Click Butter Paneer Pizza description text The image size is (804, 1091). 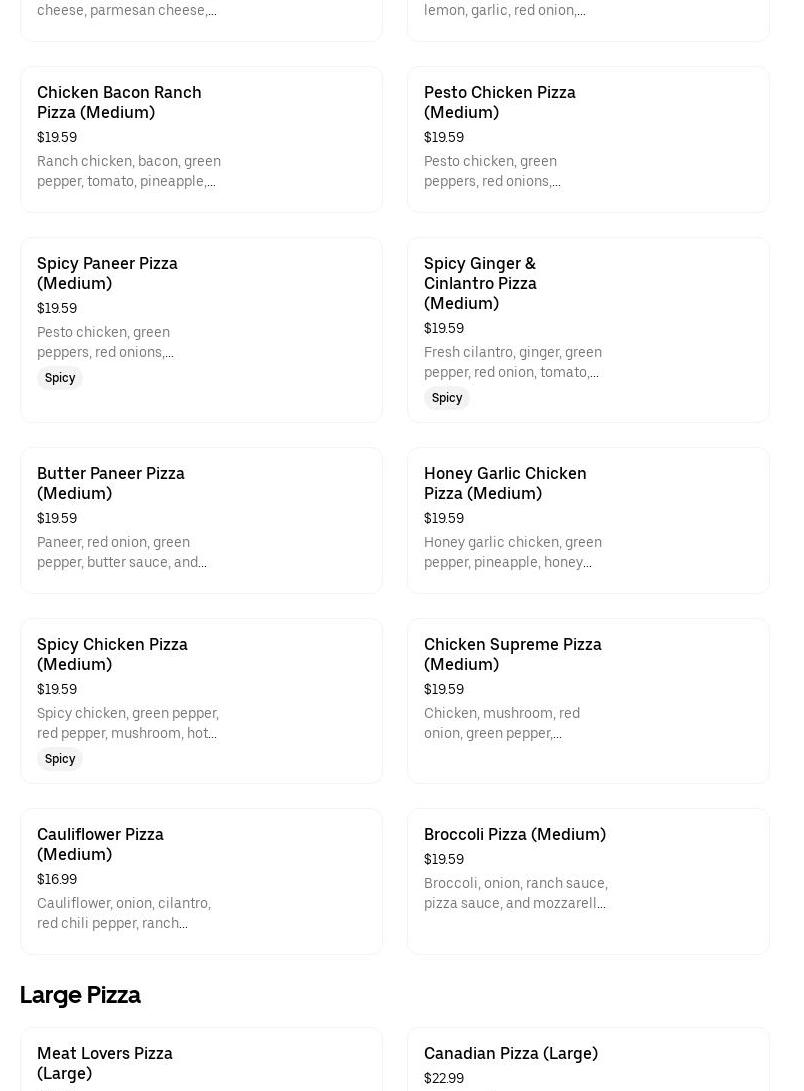point(122,552)
